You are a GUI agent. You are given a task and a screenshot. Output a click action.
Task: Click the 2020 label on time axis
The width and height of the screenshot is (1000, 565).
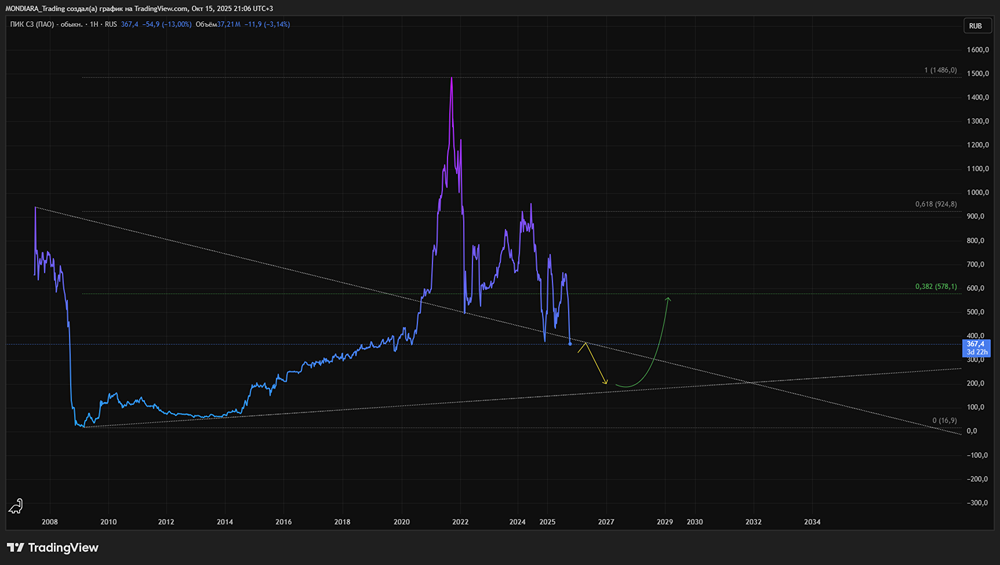point(402,522)
